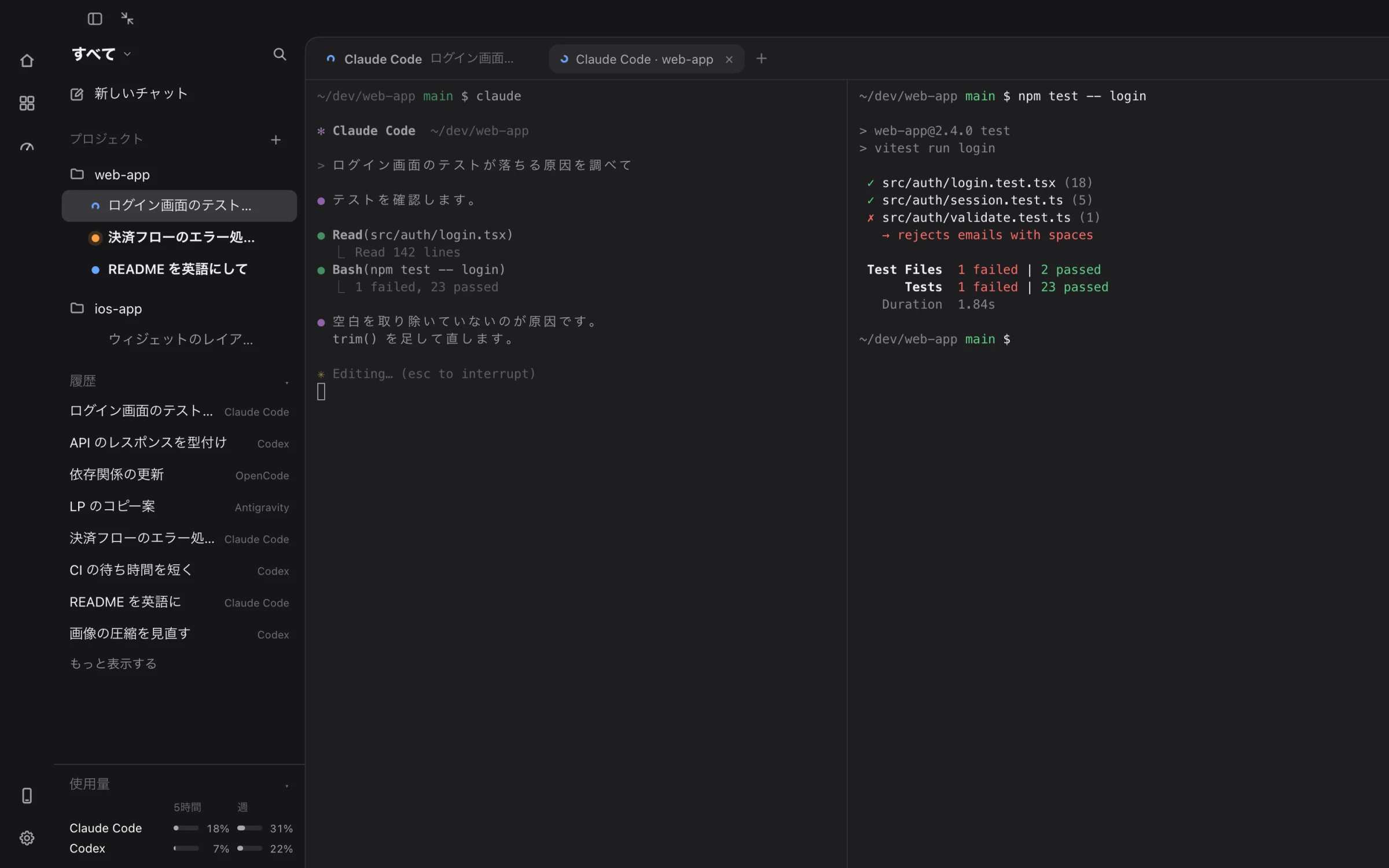This screenshot has height=868, width=1389.
Task: Close the Claude Code · web-app tab
Action: point(729,59)
